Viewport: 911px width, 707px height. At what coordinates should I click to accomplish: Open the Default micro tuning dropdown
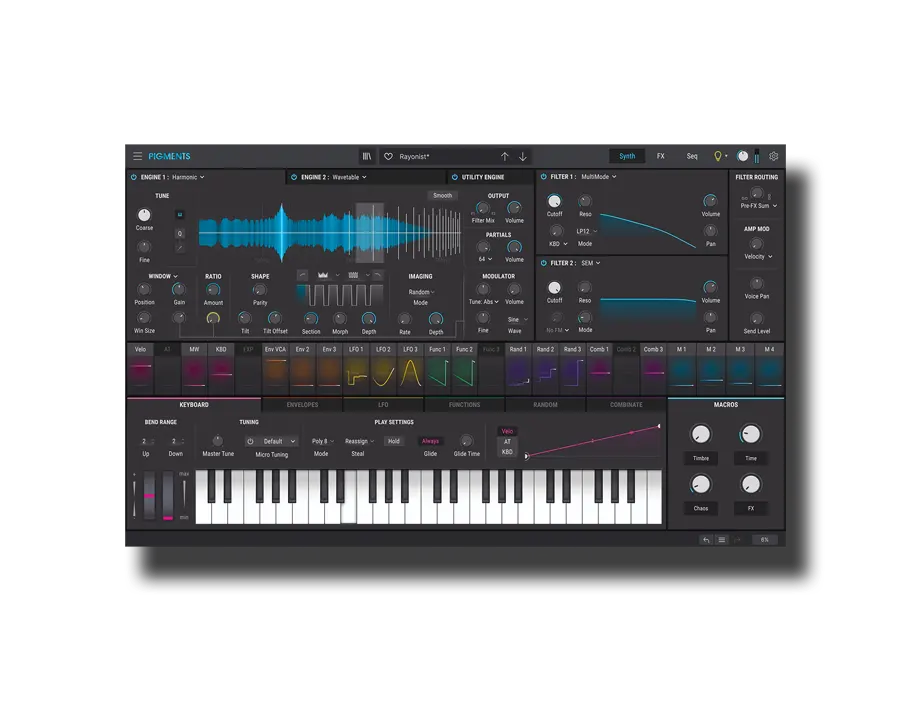(277, 442)
